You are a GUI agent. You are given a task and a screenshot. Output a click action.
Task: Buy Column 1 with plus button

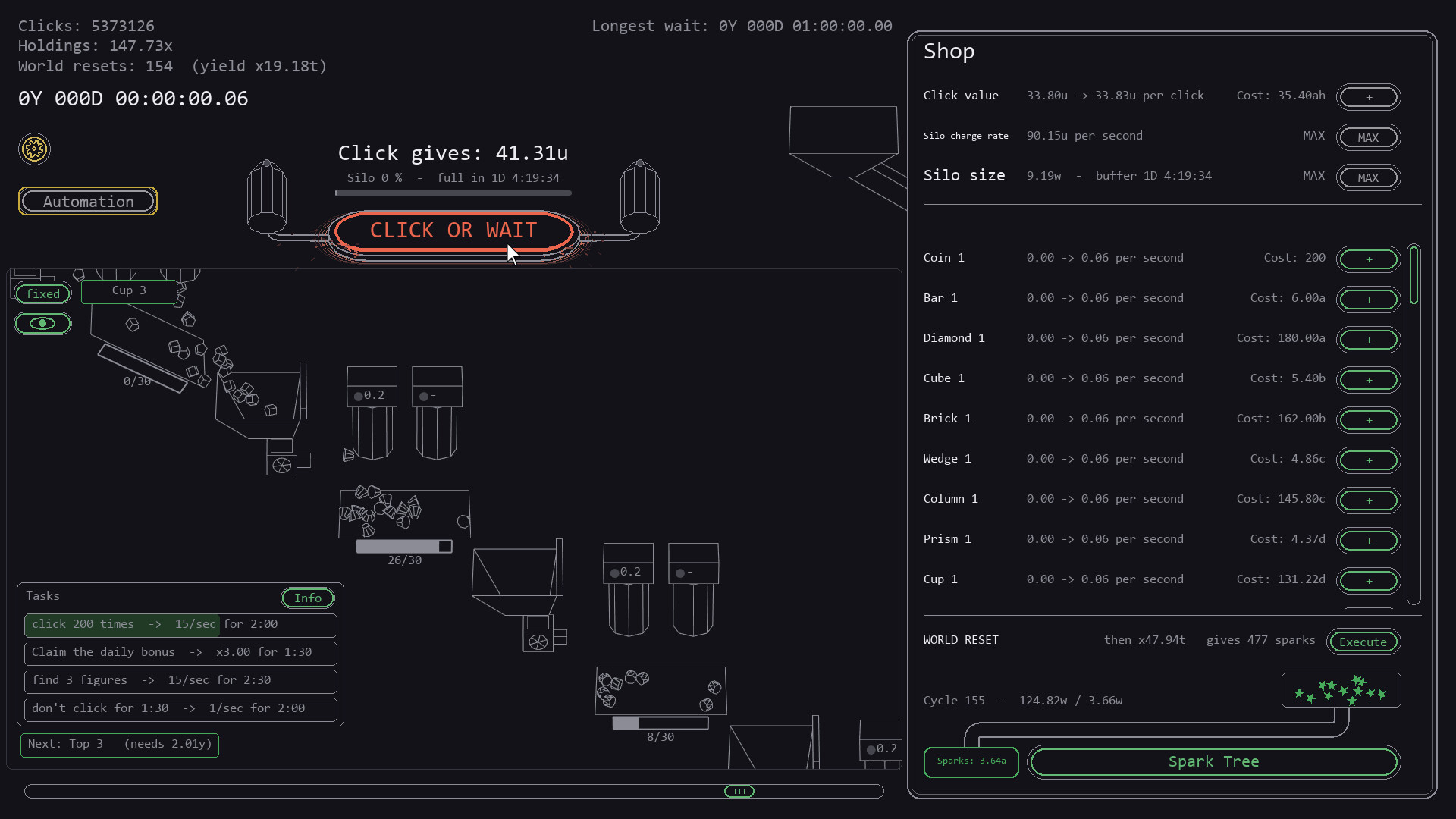click(x=1369, y=500)
